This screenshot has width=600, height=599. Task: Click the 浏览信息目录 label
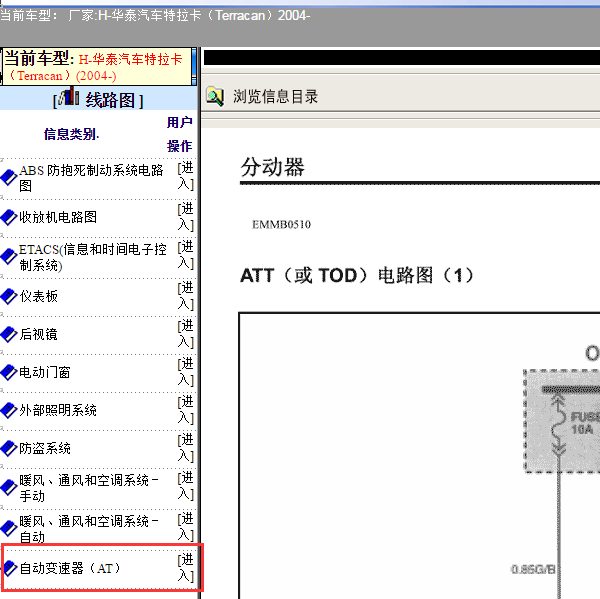(276, 96)
